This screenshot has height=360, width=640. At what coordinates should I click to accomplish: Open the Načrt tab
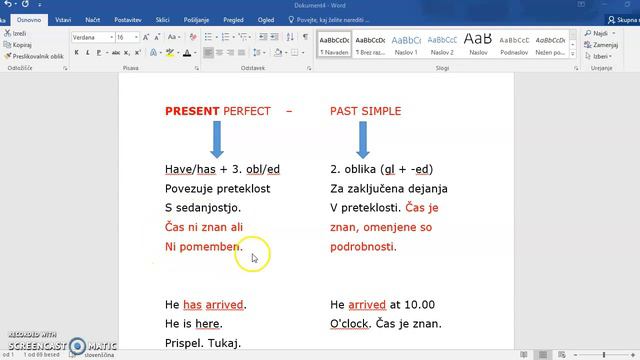coord(93,20)
